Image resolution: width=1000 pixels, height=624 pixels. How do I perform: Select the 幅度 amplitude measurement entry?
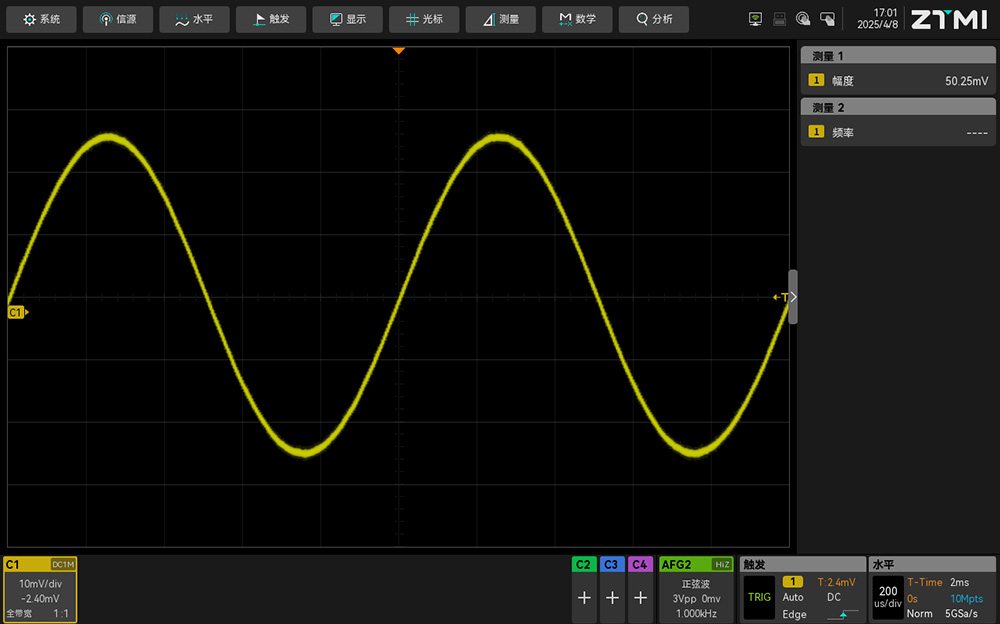(x=898, y=81)
